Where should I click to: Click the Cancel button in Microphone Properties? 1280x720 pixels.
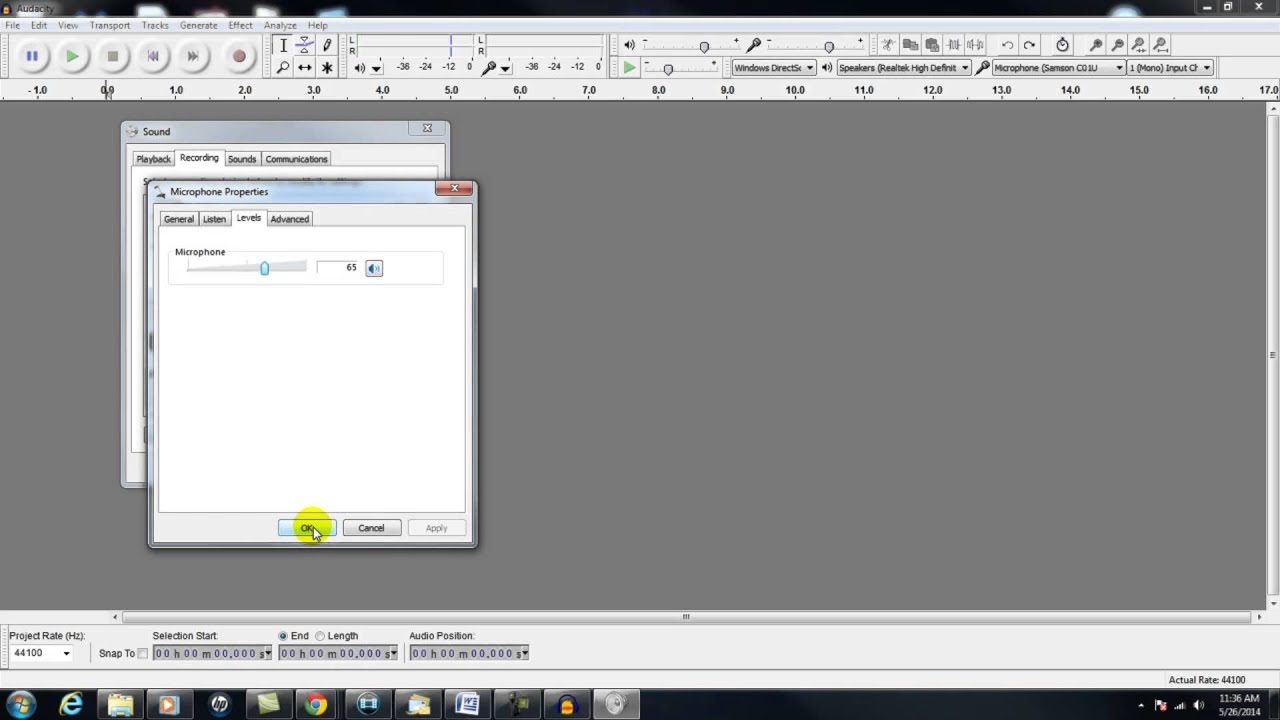(371, 528)
